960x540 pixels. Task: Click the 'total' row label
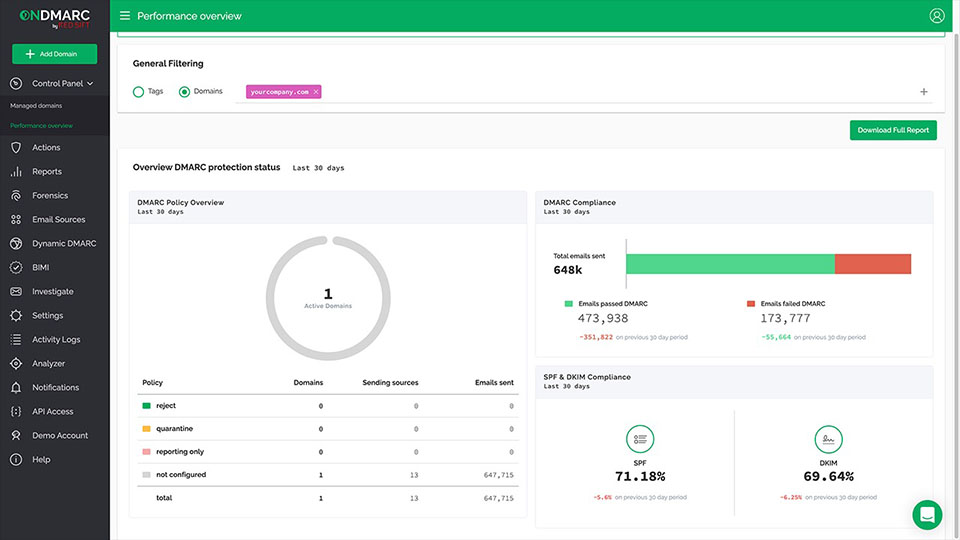(x=164, y=498)
